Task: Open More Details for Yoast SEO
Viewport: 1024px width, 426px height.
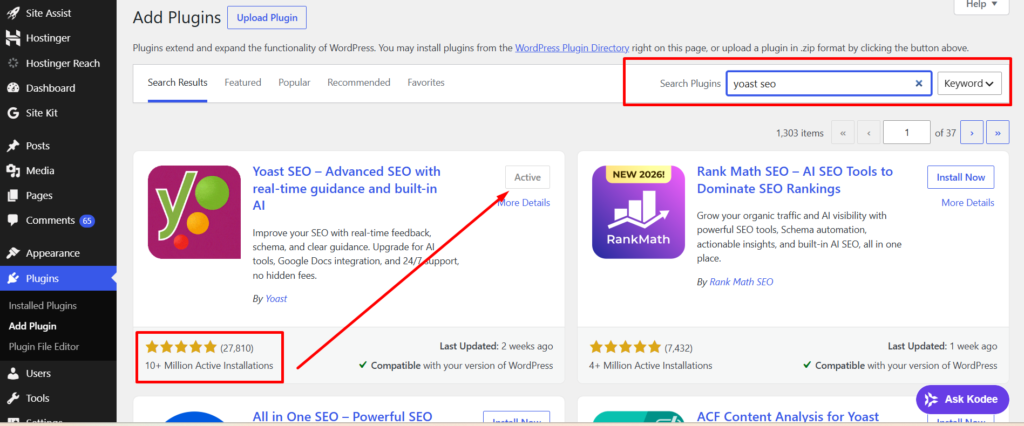Action: click(524, 203)
